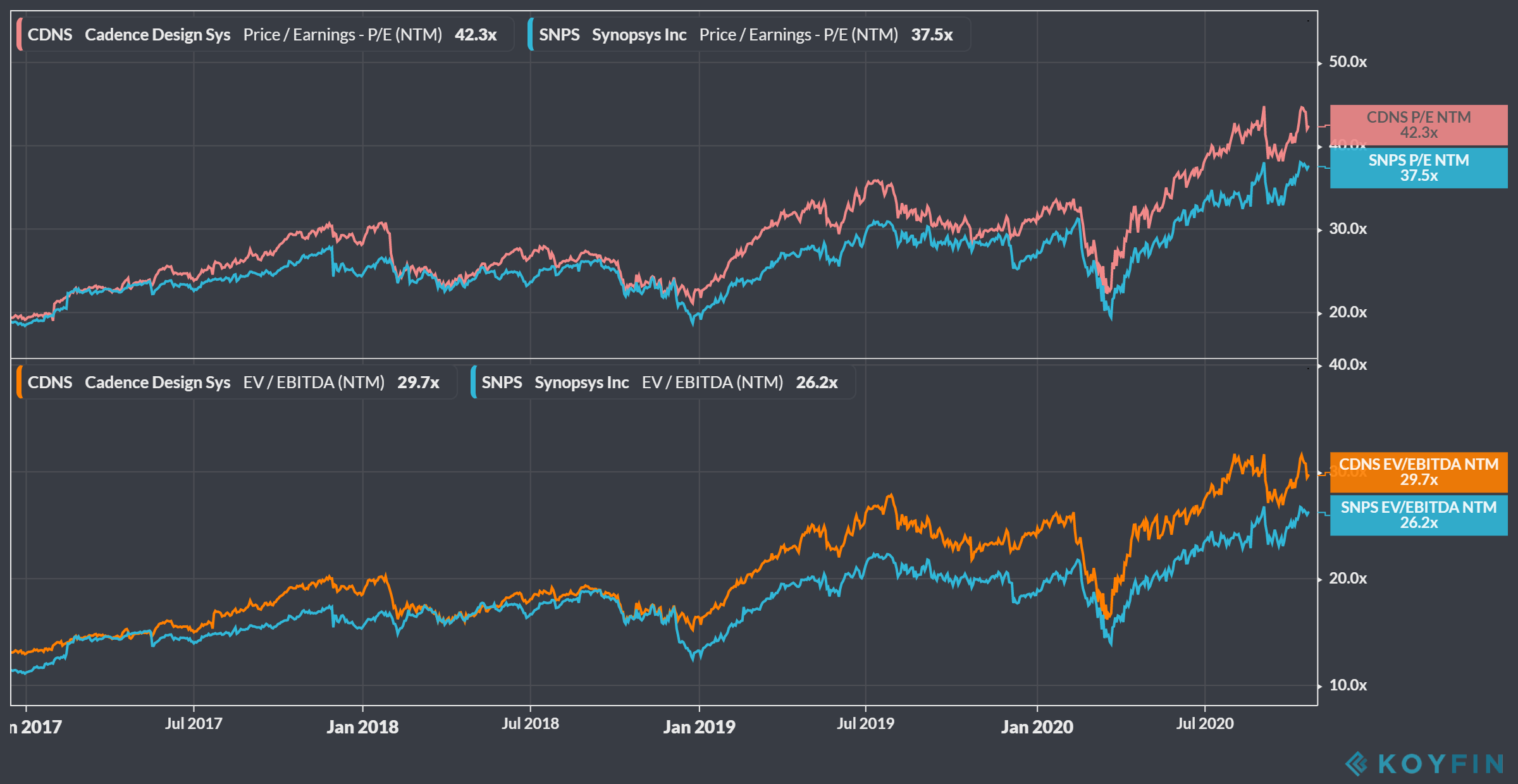1518x784 pixels.
Task: Select the SNPS P/E NTM 37.5x value tag
Action: click(1419, 168)
